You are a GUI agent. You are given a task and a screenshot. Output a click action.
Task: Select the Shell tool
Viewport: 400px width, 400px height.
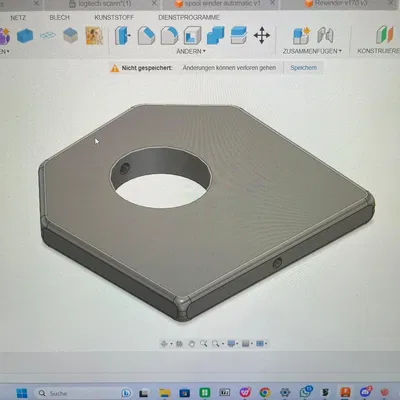pyautogui.click(x=192, y=36)
